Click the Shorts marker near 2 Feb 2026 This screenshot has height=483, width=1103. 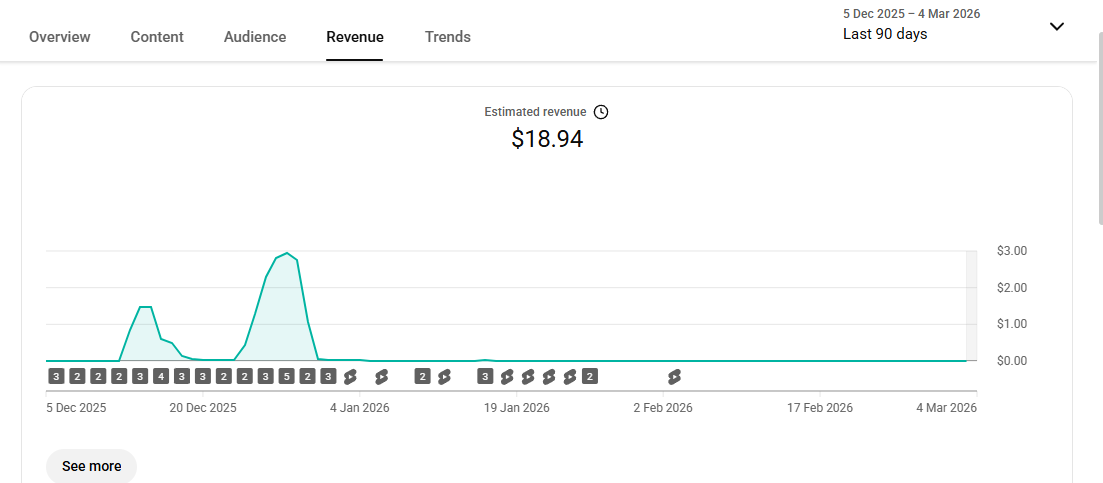(674, 377)
